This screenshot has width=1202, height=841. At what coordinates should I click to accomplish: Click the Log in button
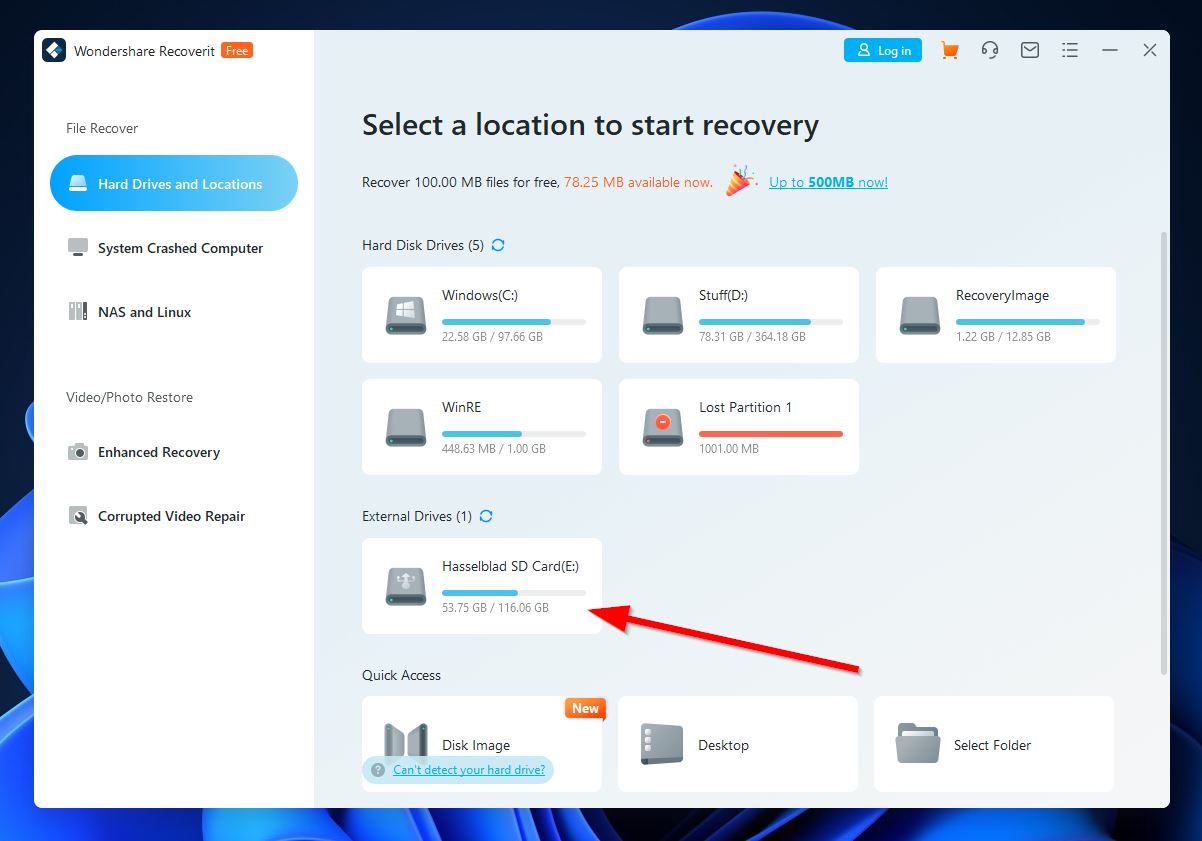click(883, 50)
